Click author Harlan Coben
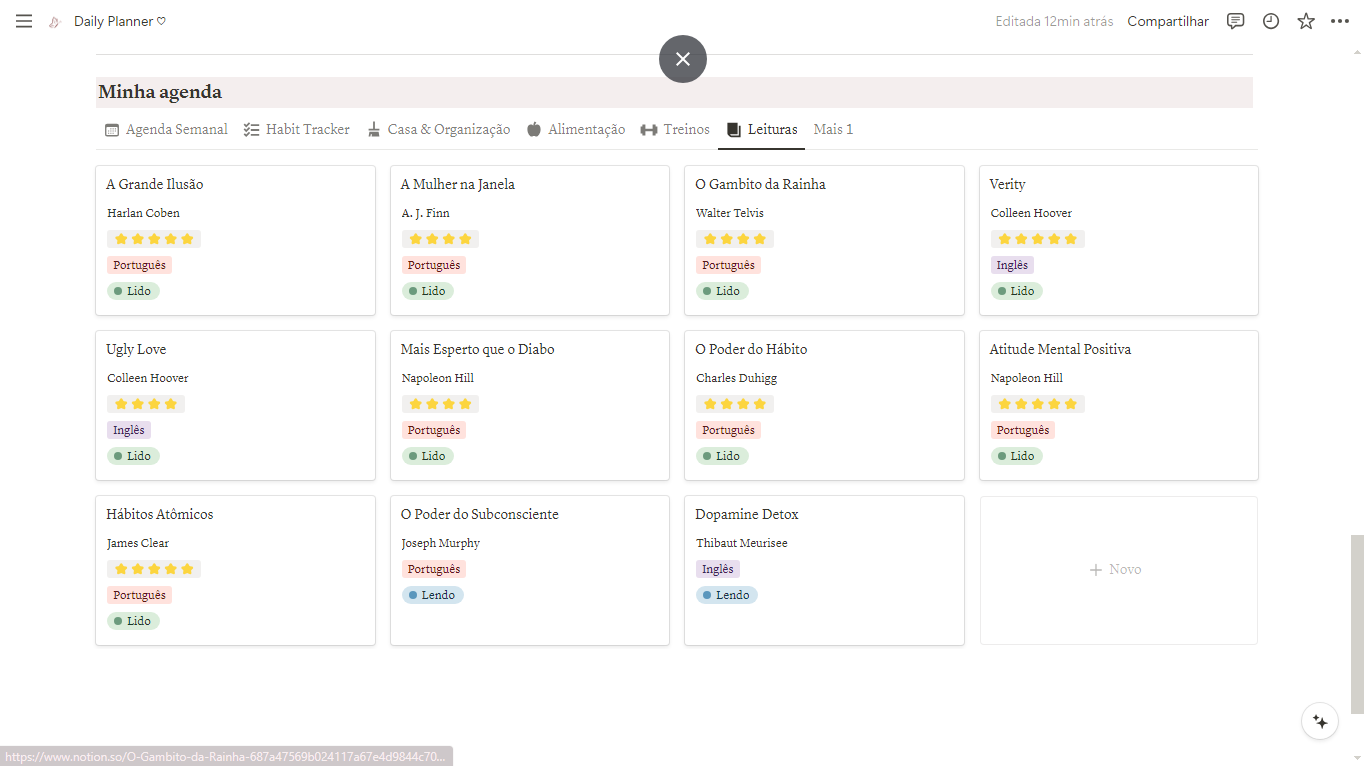The image size is (1365, 766). [x=144, y=213]
